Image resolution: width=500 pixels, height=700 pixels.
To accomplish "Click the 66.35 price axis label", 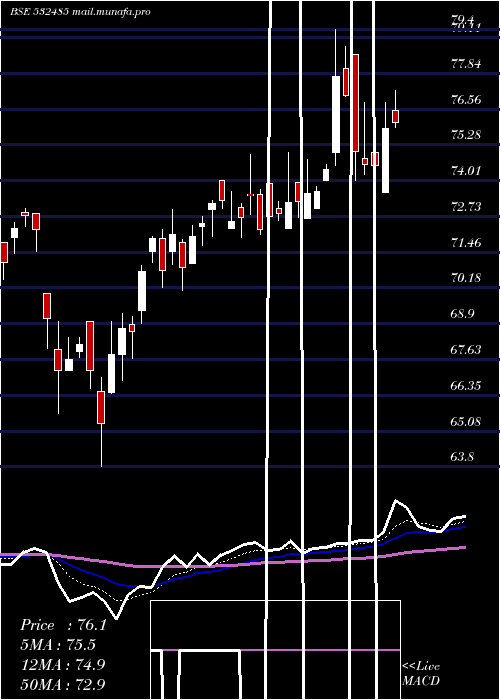I will click(467, 386).
